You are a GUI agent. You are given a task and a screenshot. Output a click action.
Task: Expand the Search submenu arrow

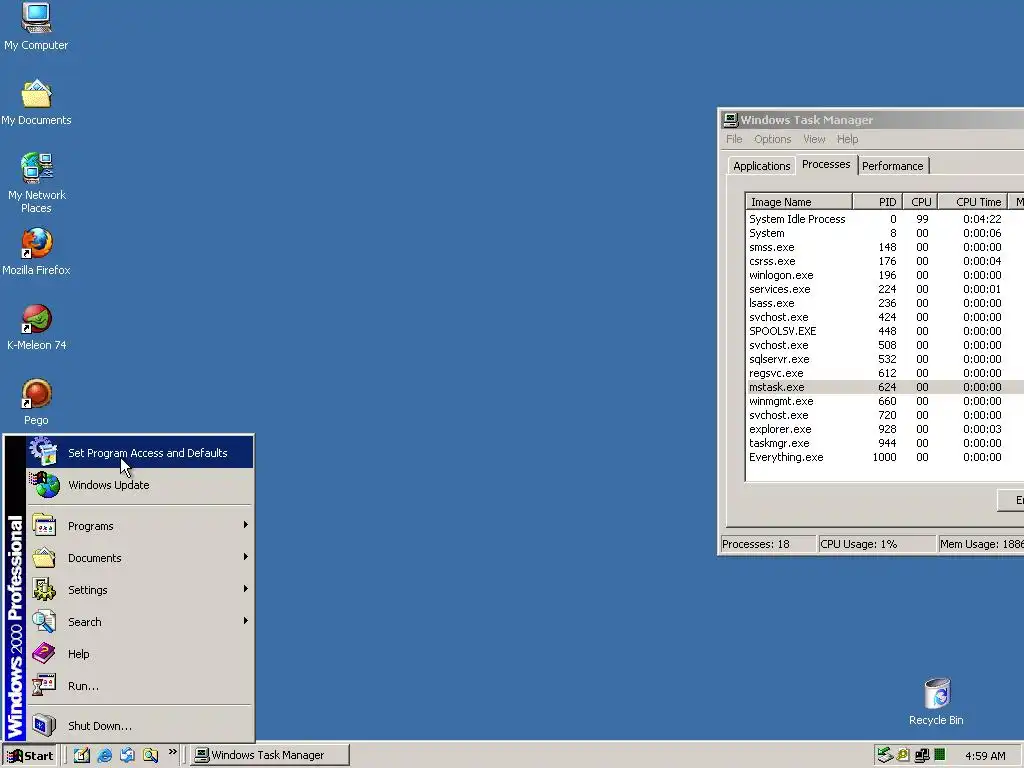click(x=246, y=621)
